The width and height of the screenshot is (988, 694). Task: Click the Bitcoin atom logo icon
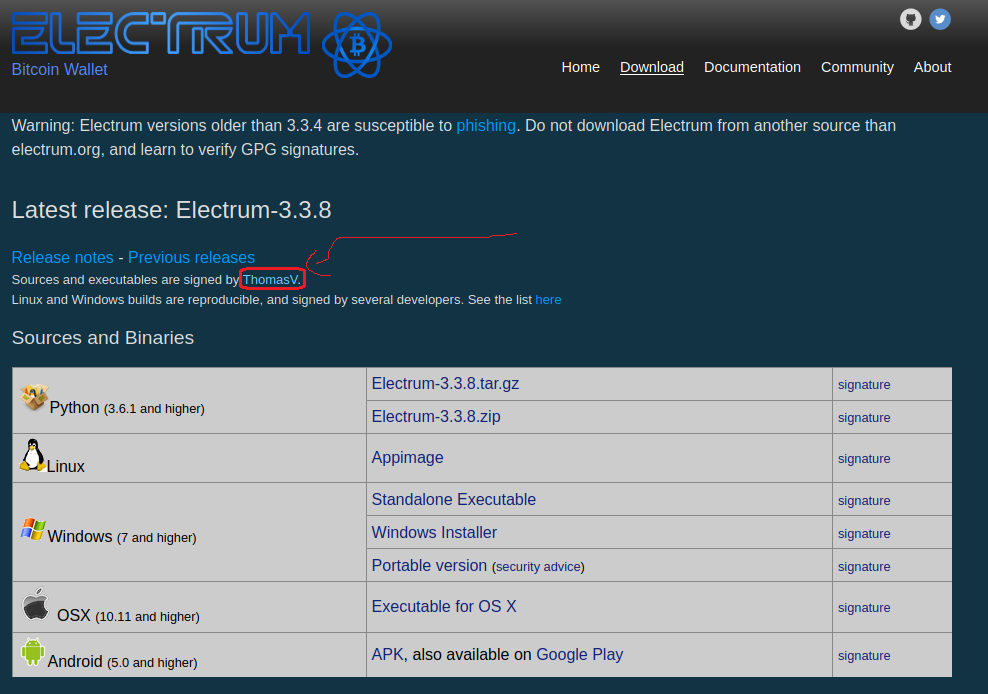(x=357, y=45)
